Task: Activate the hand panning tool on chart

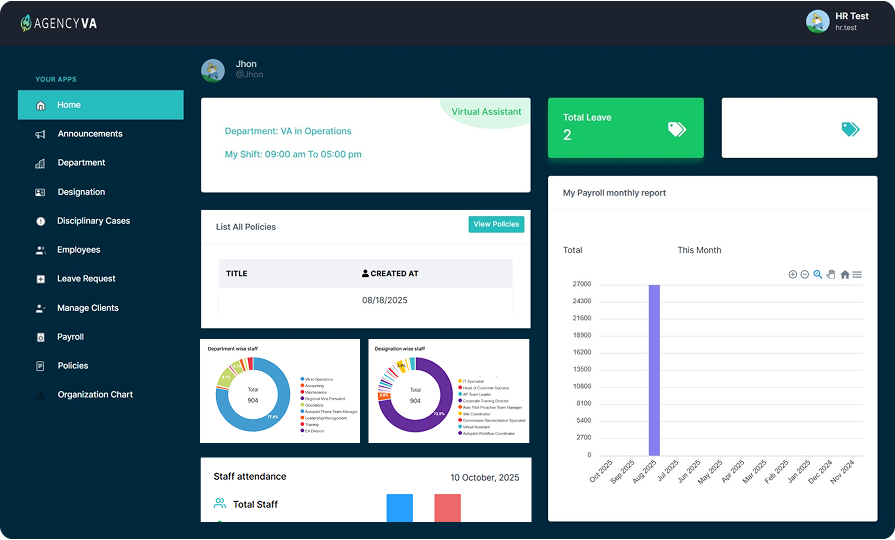Action: 831,274
